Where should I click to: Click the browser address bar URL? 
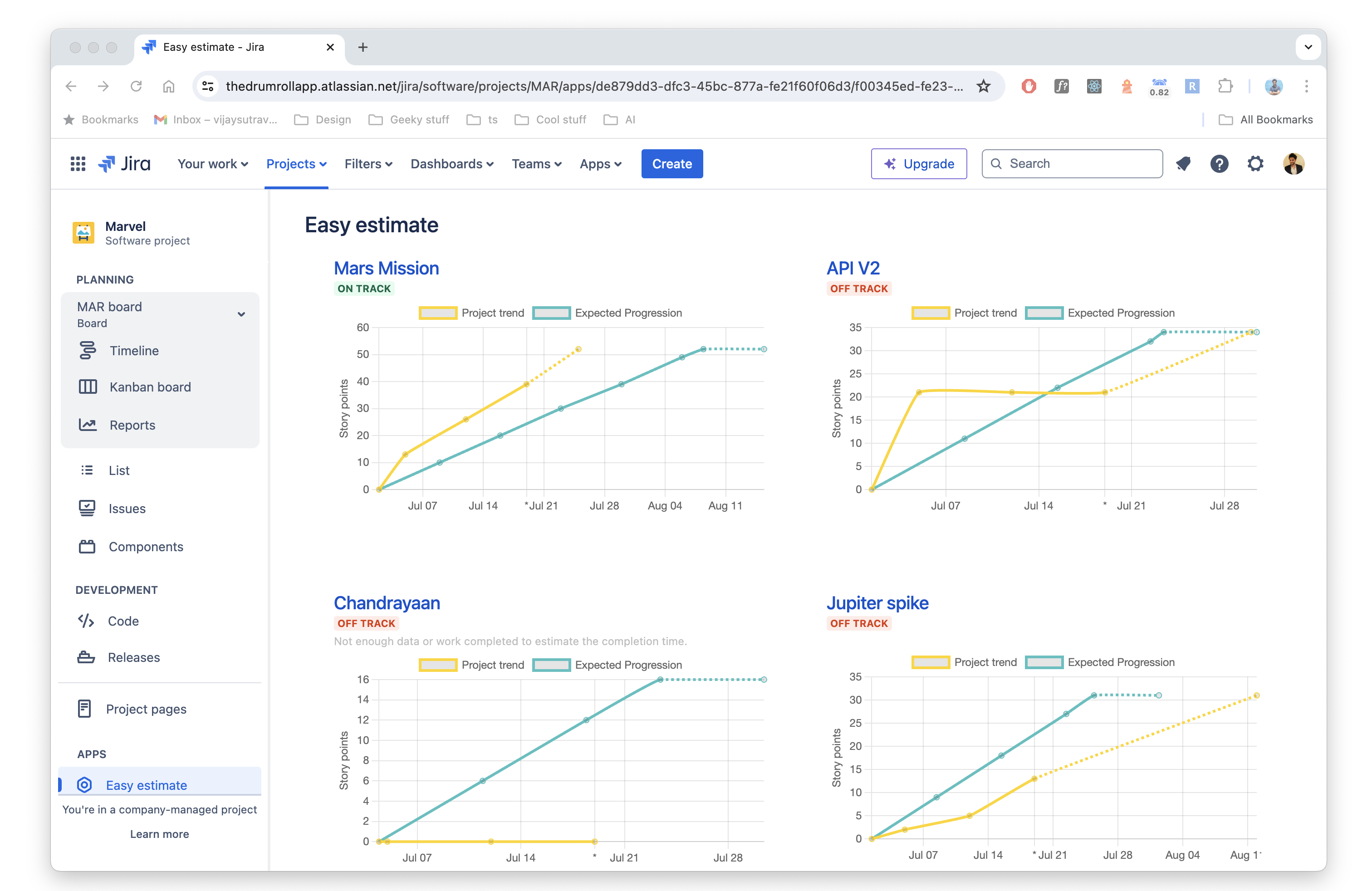594,87
